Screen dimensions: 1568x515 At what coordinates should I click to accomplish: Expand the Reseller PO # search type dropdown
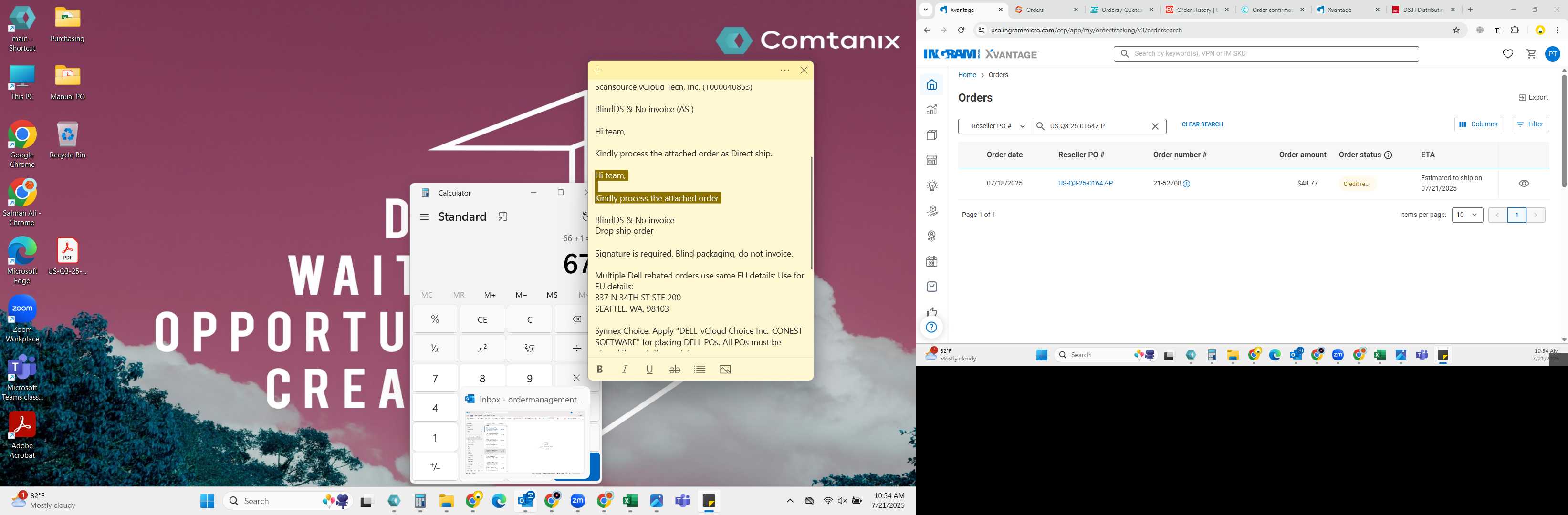994,126
